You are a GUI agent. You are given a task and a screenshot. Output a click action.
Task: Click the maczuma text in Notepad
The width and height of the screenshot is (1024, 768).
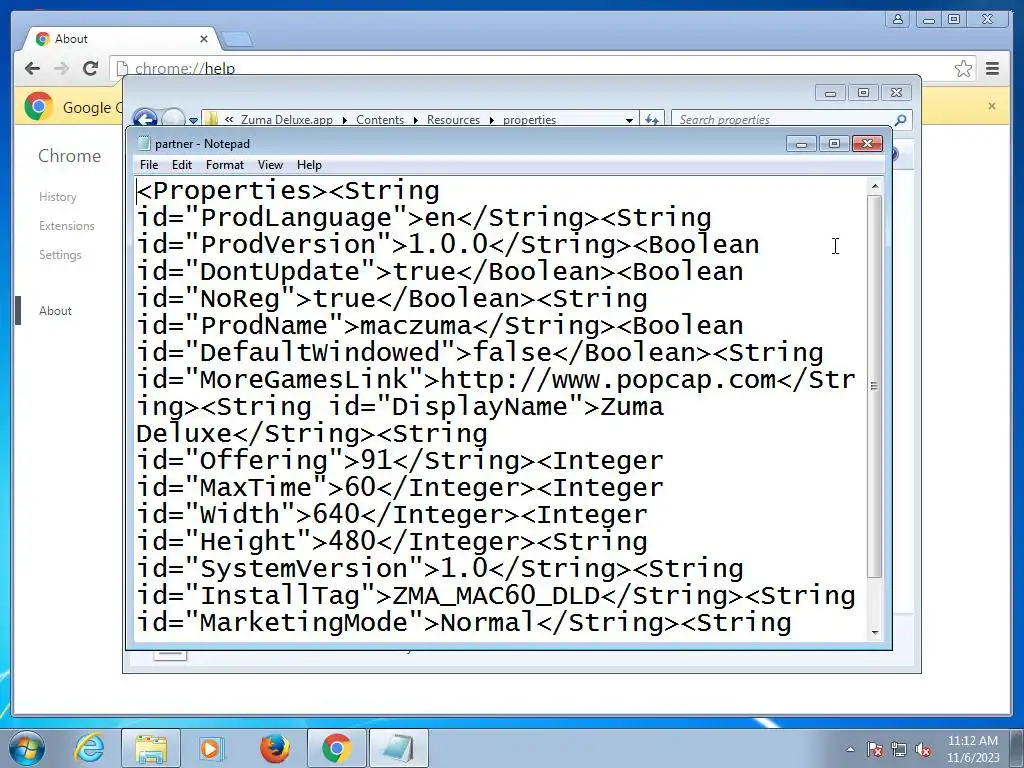[415, 325]
